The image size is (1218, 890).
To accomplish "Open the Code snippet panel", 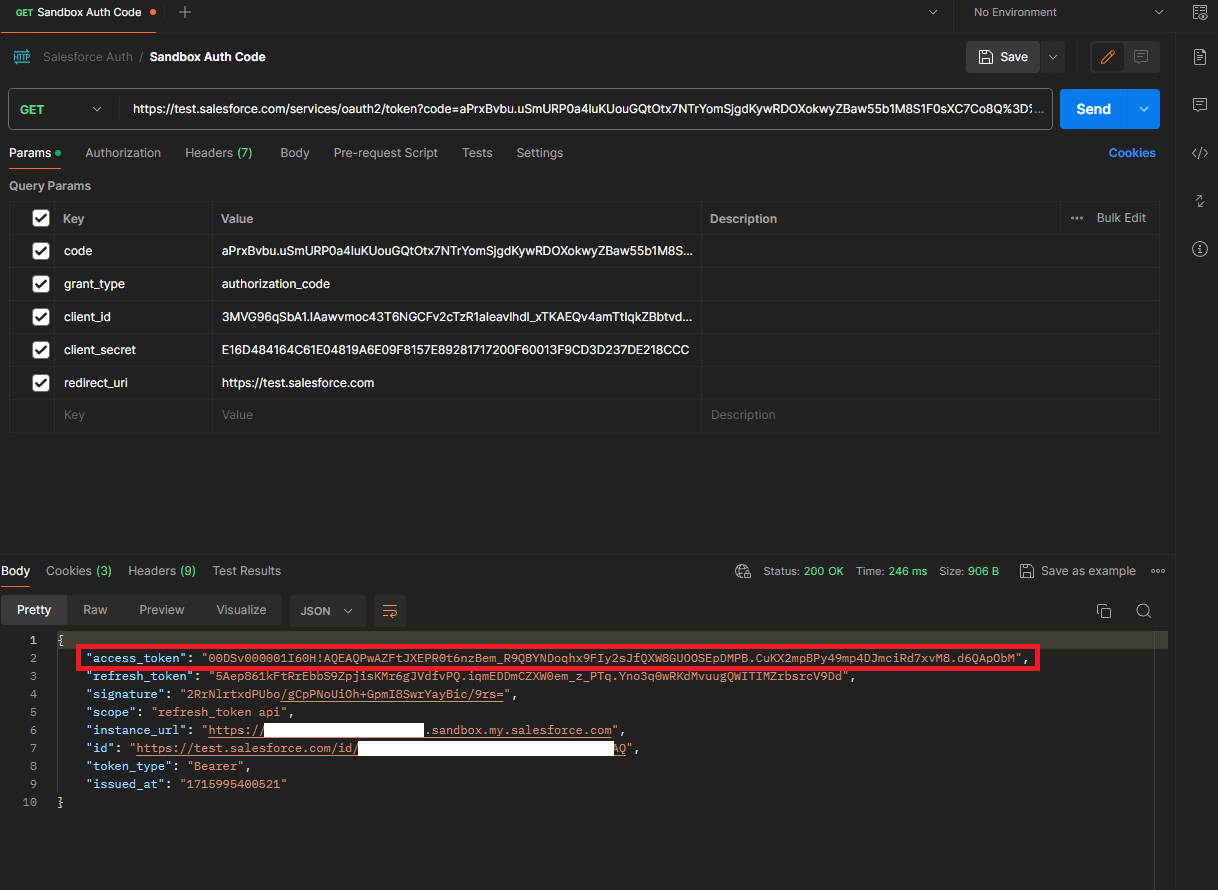I will [1199, 152].
